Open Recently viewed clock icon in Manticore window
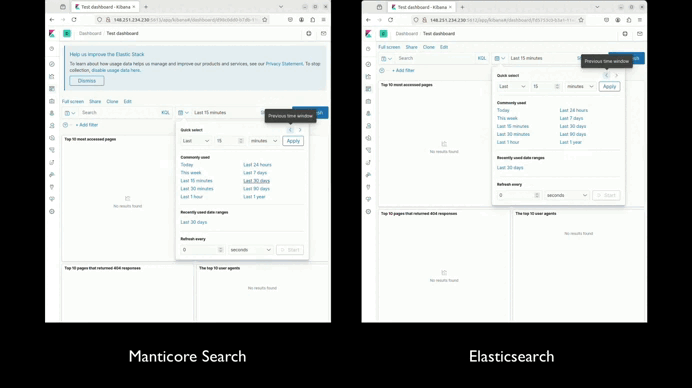The width and height of the screenshot is (692, 388). [x=52, y=49]
